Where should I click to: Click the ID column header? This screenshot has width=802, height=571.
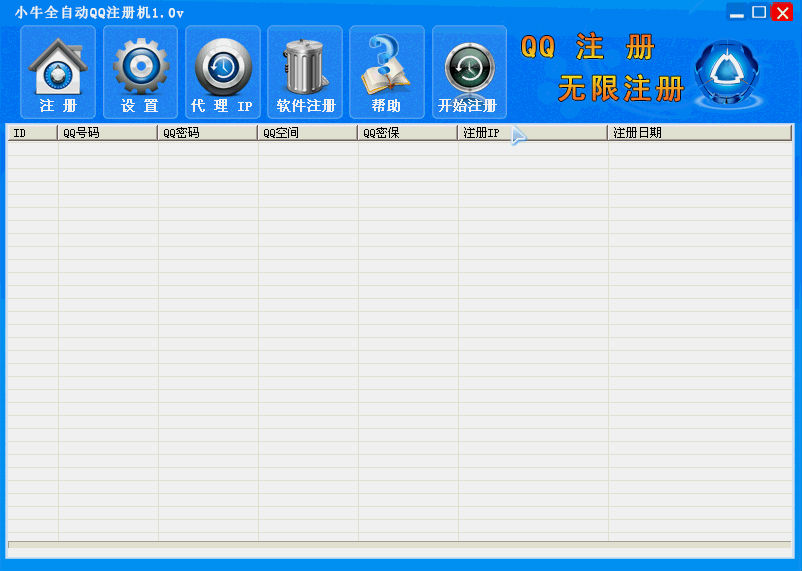click(x=32, y=133)
